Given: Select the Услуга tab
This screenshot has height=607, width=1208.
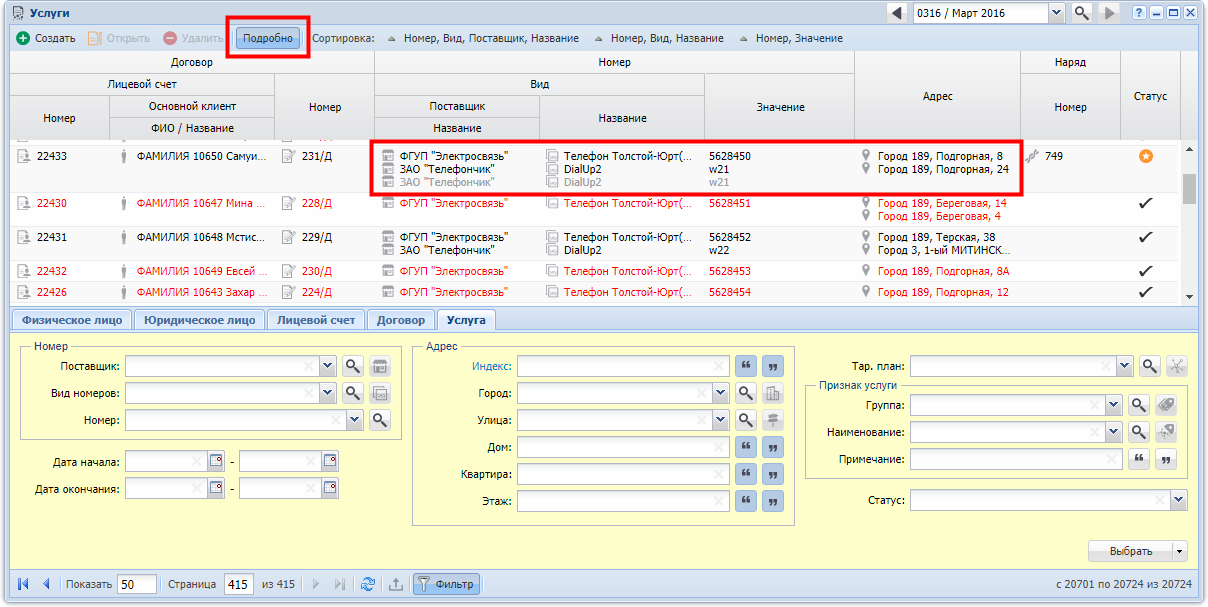Looking at the screenshot, I should [x=468, y=320].
